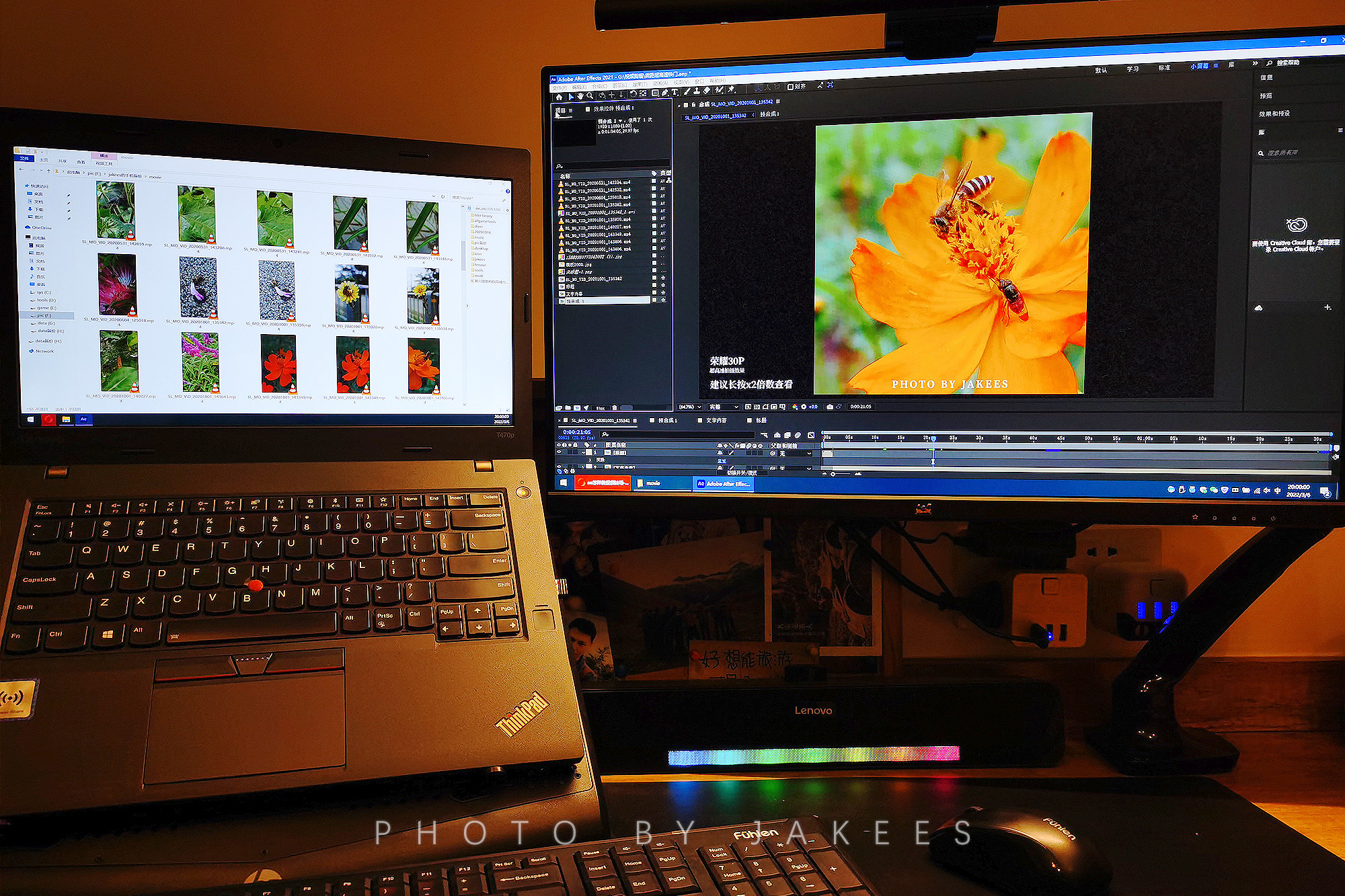The height and width of the screenshot is (896, 1345).
Task: Select the Pen tool in After Effects
Action: (x=664, y=93)
